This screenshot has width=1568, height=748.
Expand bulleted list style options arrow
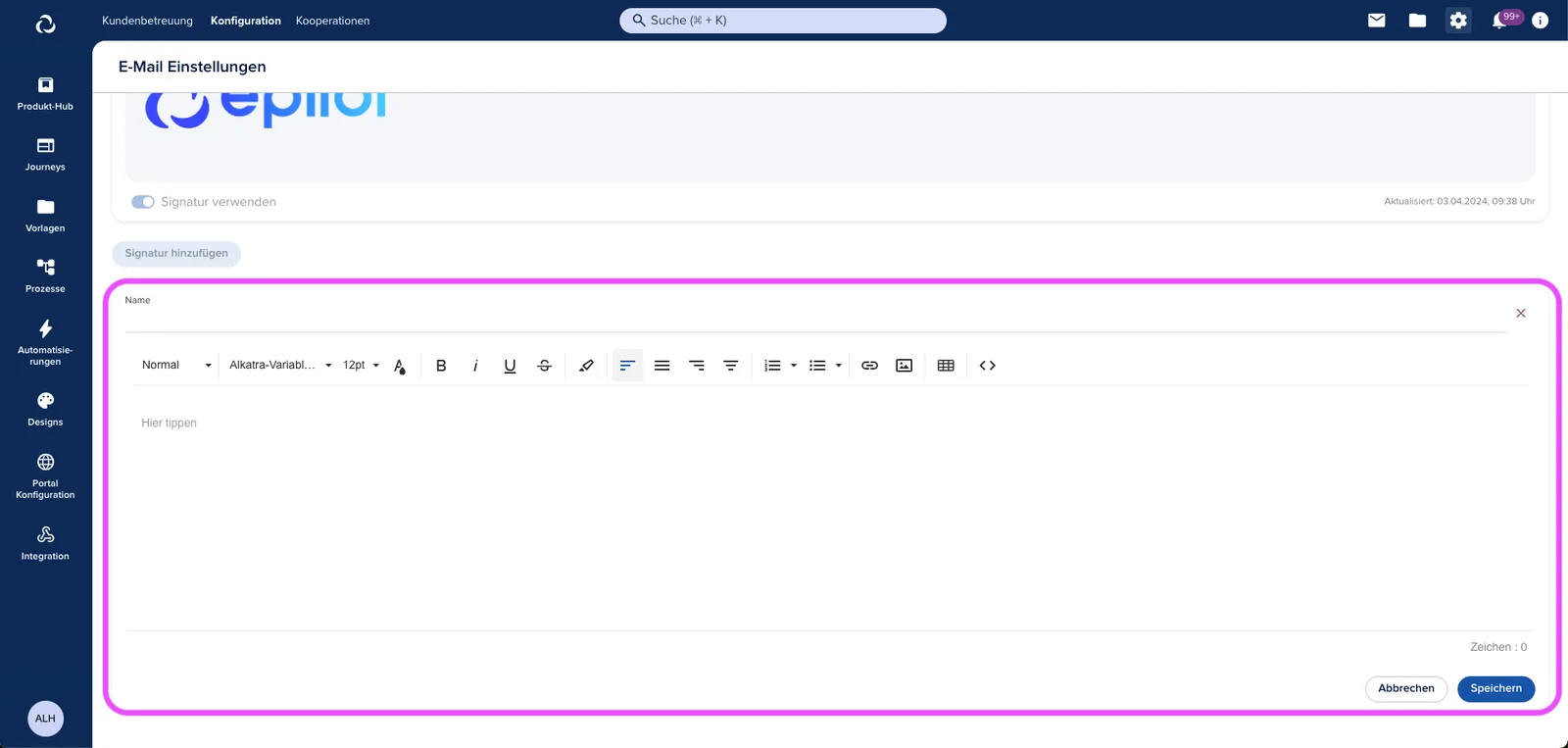(x=839, y=366)
